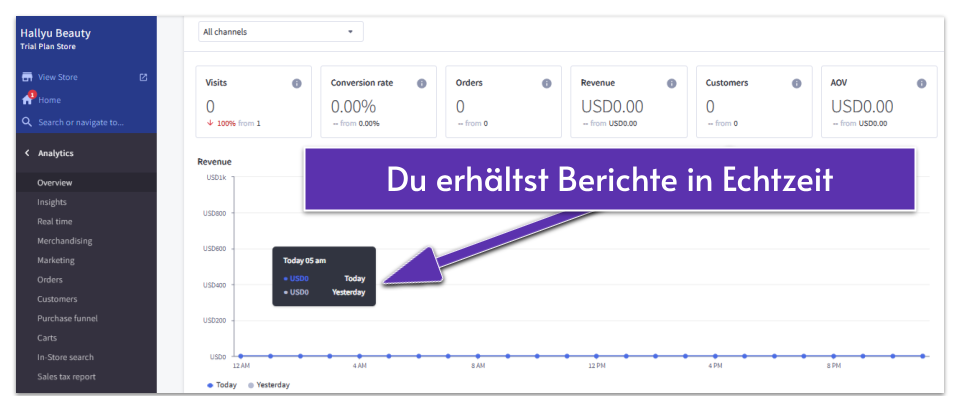Viewport: 960px width, 396px height.
Task: Open the external link icon beside View Store
Action: 143,77
